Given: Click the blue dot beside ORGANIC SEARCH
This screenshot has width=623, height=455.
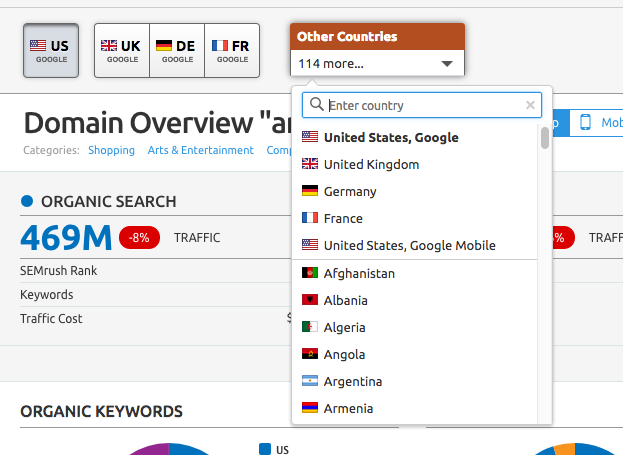Looking at the screenshot, I should 27,201.
